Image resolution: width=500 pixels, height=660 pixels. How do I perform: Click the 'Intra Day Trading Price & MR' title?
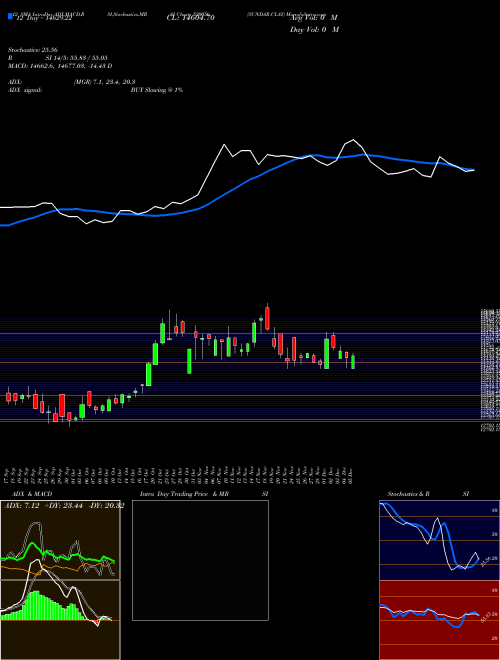(x=184, y=494)
